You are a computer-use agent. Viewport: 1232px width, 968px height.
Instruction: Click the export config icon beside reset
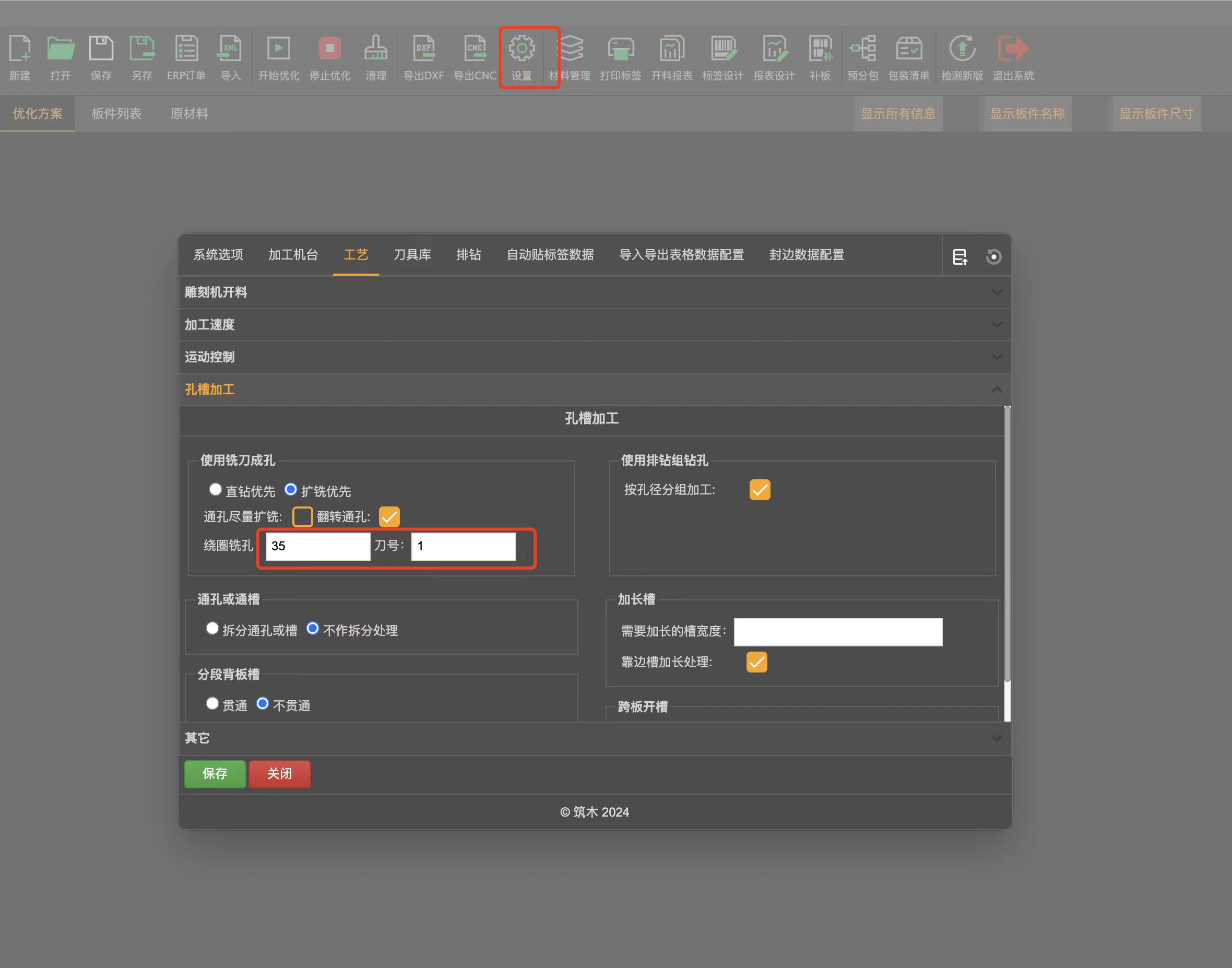point(959,257)
